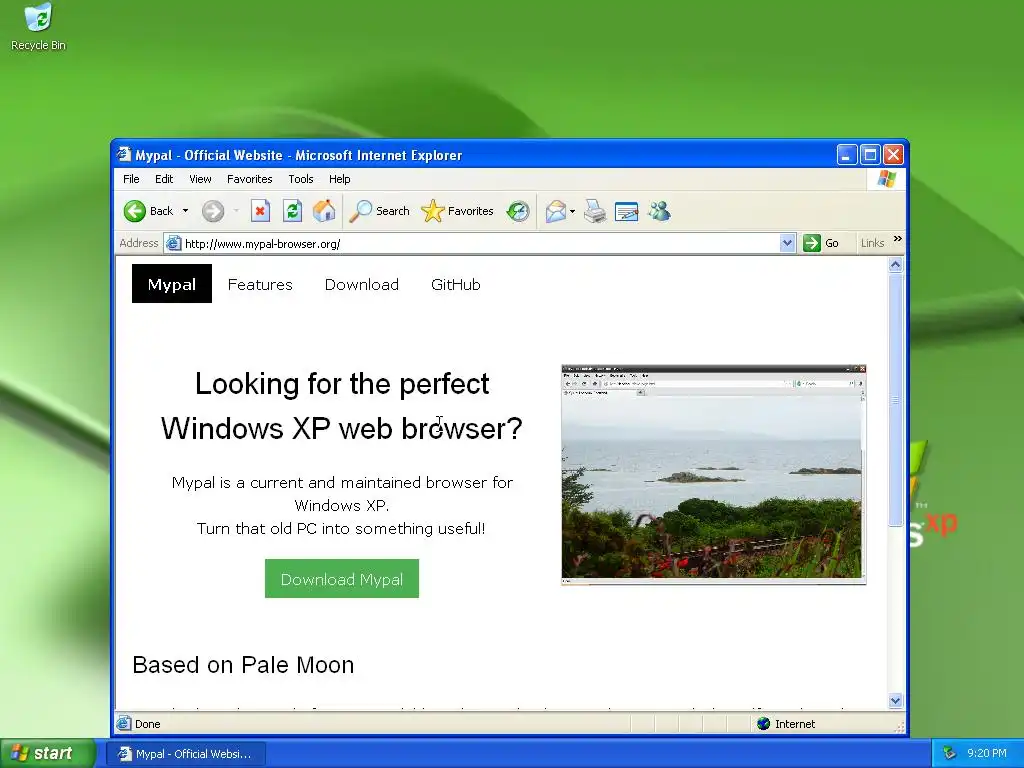Click the scrollbar up arrow

895,264
